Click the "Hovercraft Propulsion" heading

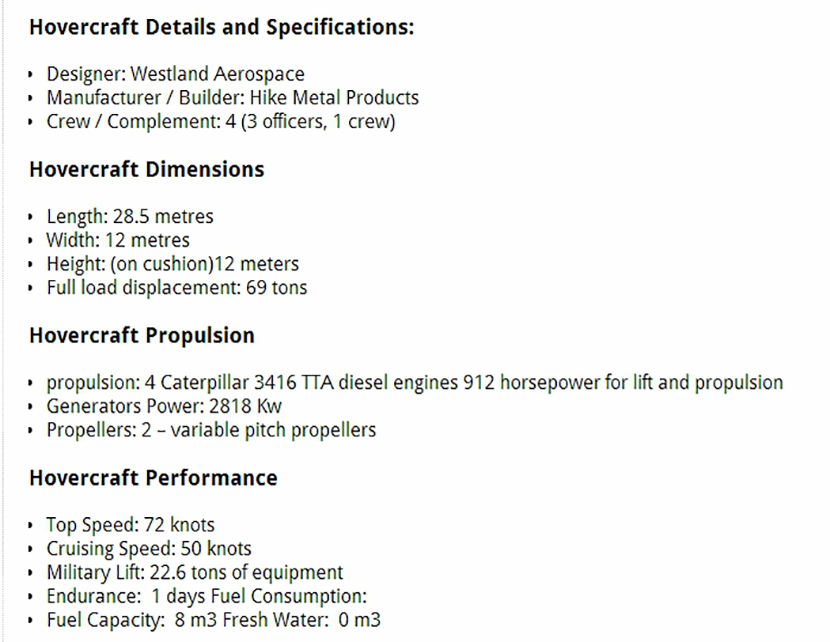click(142, 335)
